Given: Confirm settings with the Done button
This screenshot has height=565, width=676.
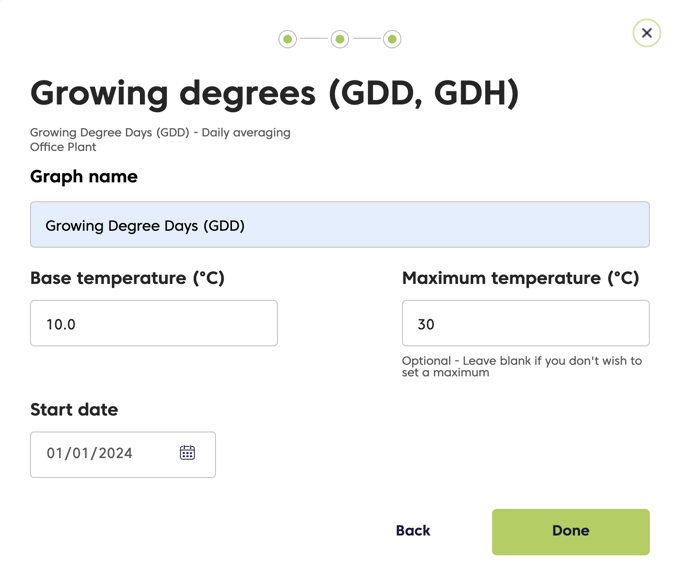Looking at the screenshot, I should pyautogui.click(x=571, y=532).
